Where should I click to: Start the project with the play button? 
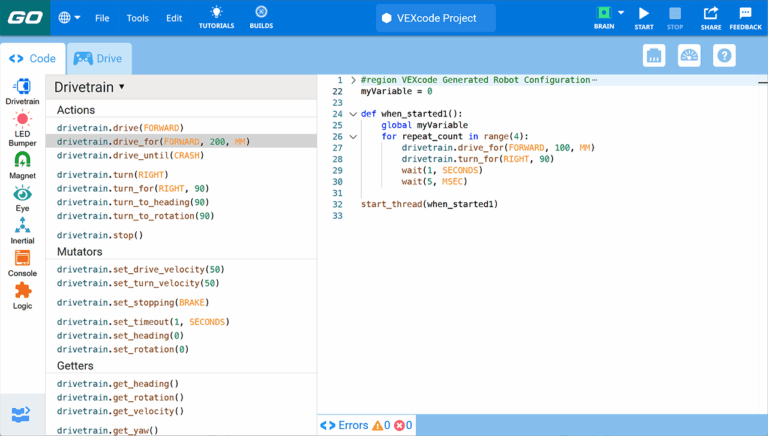[x=644, y=18]
